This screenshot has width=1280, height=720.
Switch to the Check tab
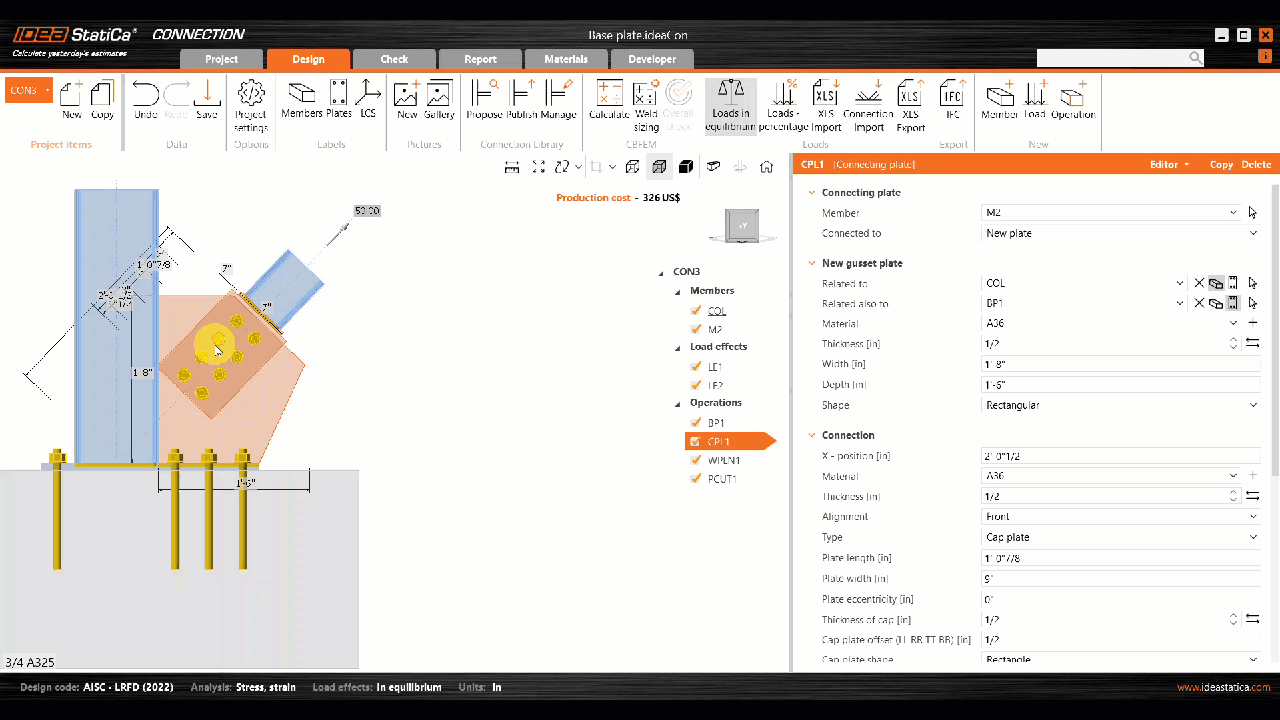click(x=393, y=58)
